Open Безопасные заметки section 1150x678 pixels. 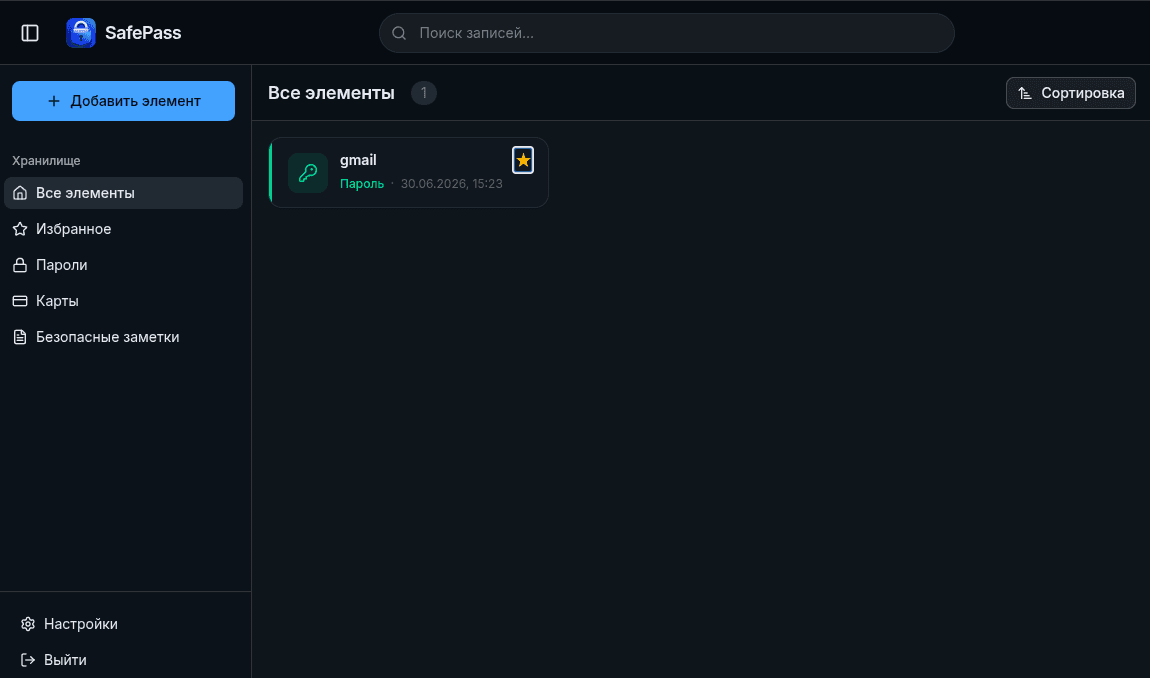point(123,337)
